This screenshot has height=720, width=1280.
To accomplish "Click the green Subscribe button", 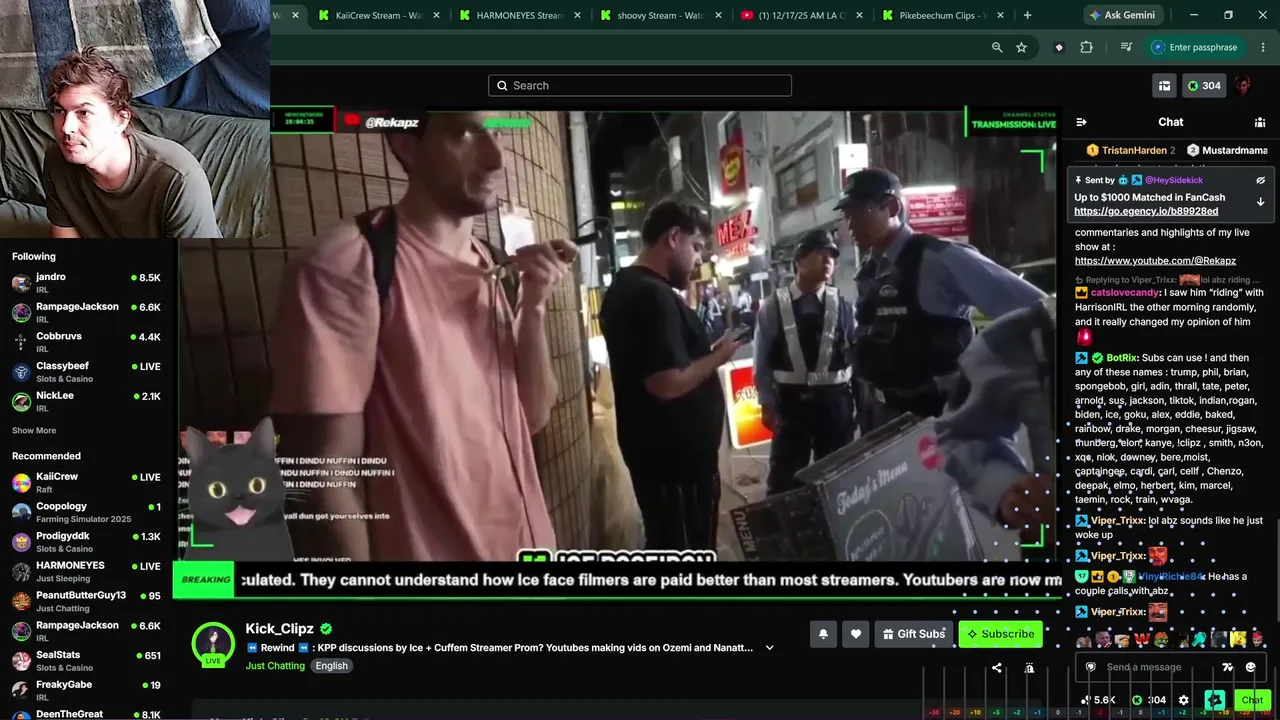I will [x=1000, y=634].
